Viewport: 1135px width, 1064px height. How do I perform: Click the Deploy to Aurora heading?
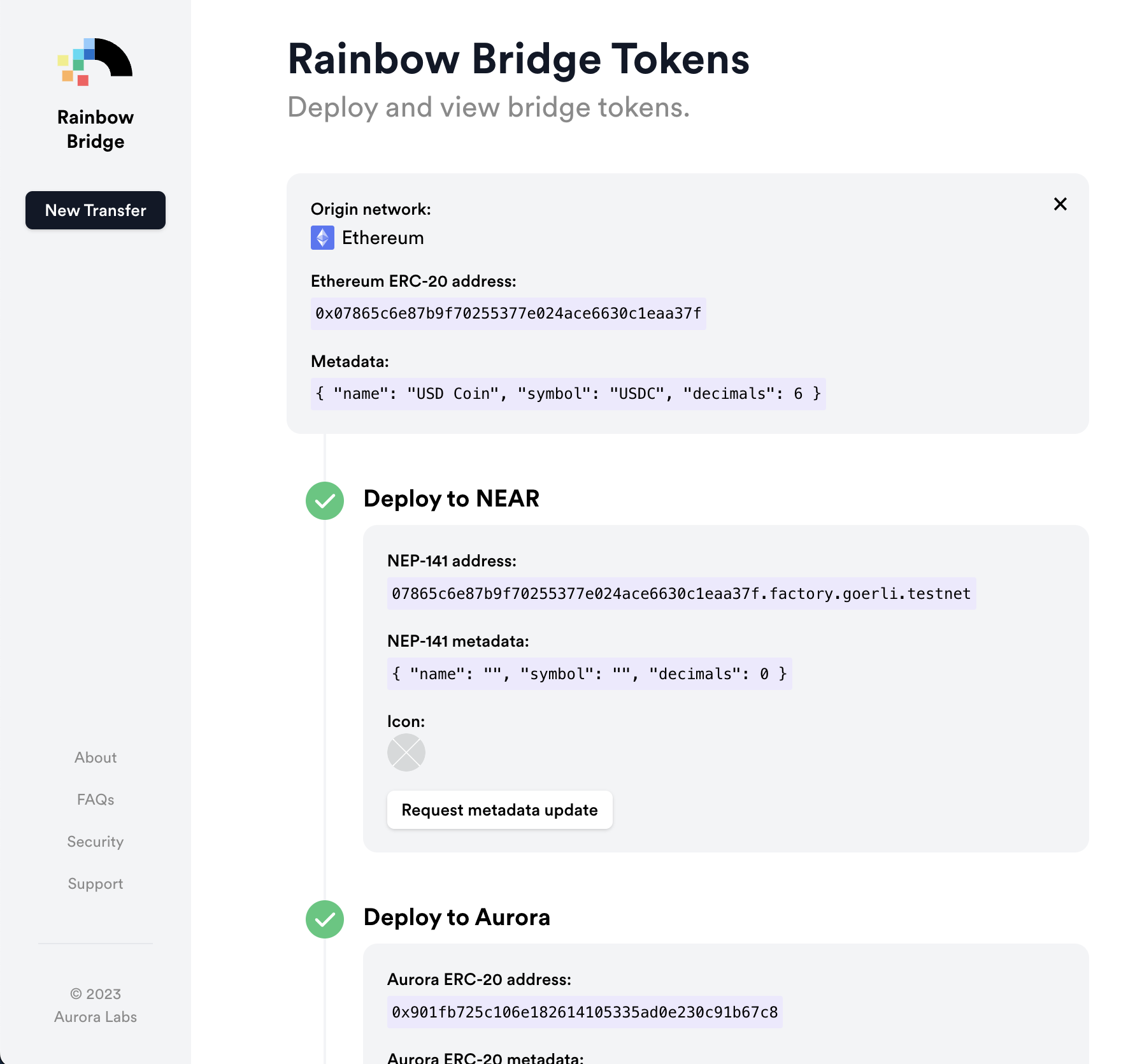(457, 917)
